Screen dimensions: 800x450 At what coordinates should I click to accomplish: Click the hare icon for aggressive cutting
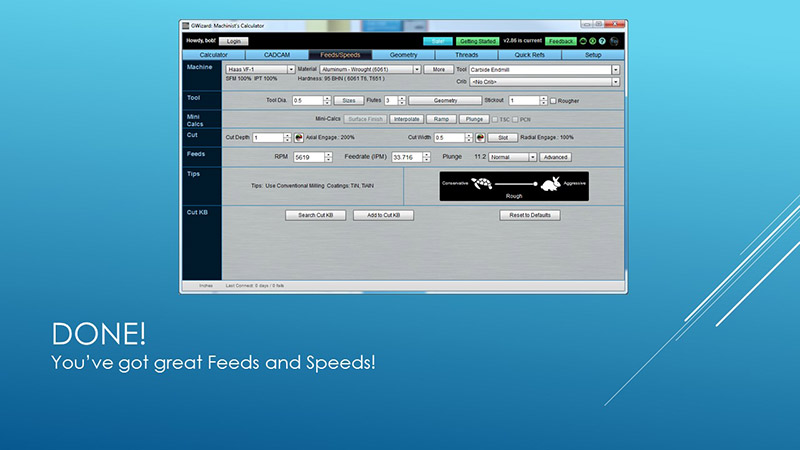pyautogui.click(x=548, y=183)
